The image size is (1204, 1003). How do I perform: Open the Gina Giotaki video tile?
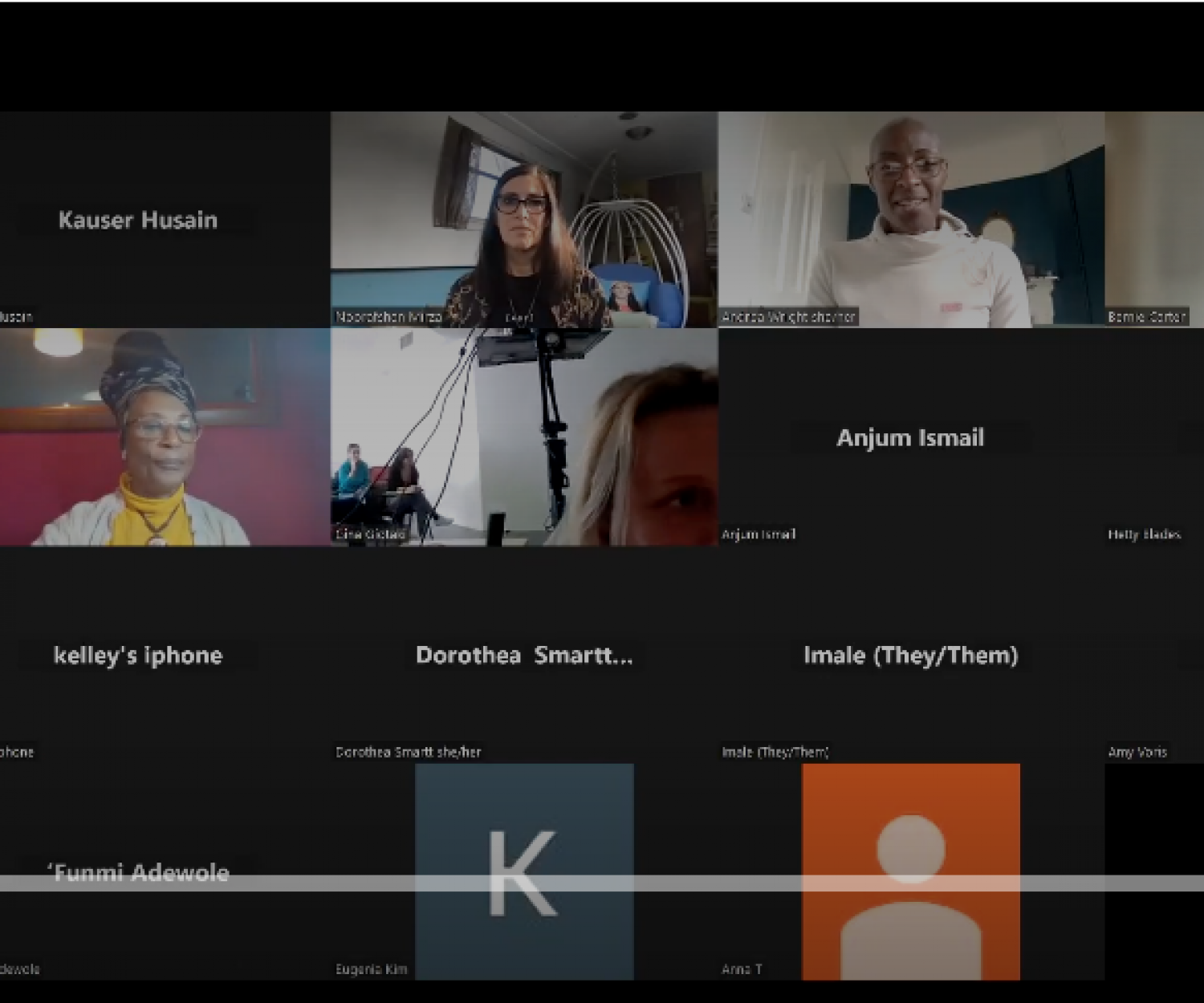[x=523, y=437]
